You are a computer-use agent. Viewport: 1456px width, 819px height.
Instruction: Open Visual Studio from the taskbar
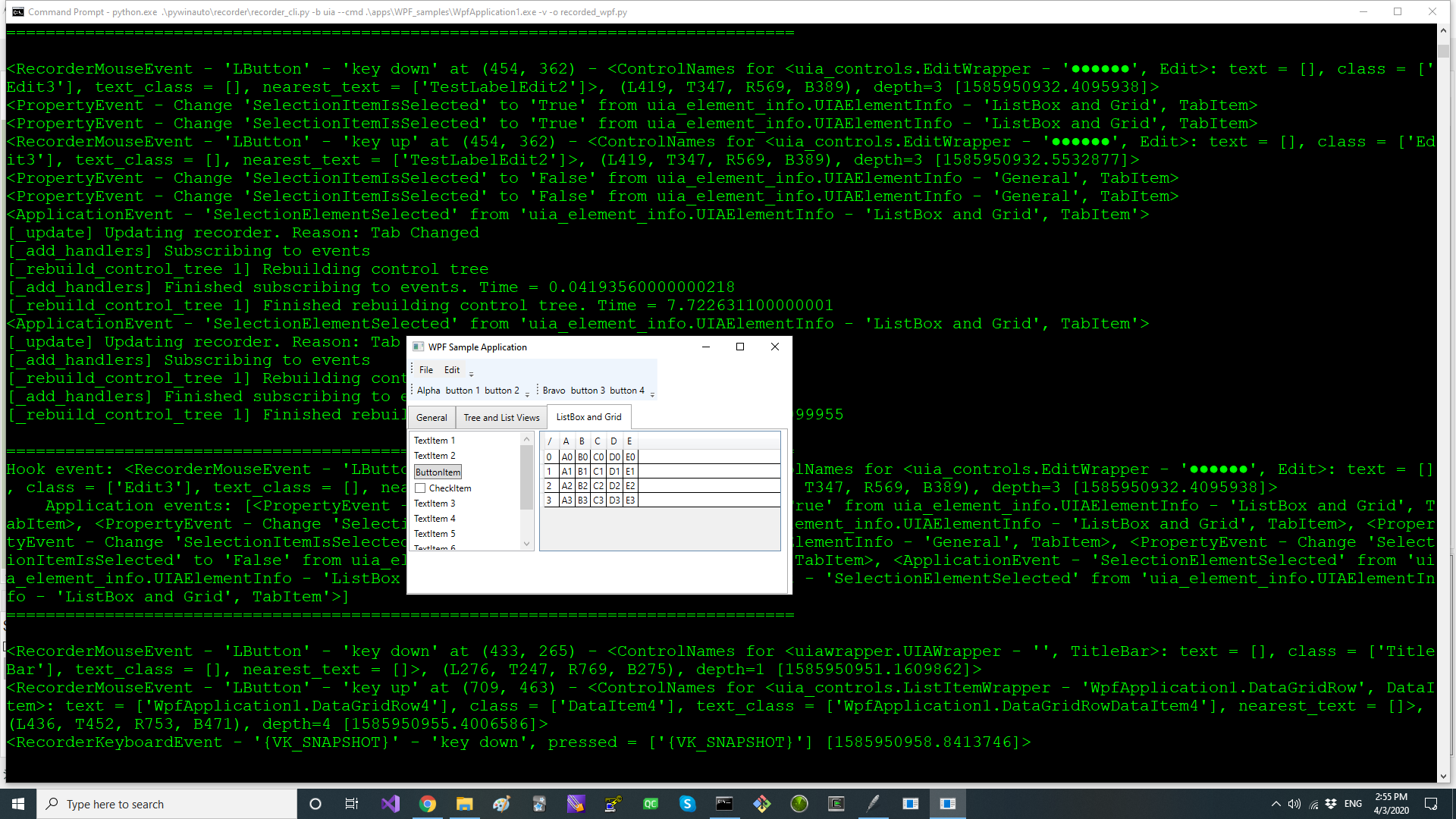tap(391, 804)
